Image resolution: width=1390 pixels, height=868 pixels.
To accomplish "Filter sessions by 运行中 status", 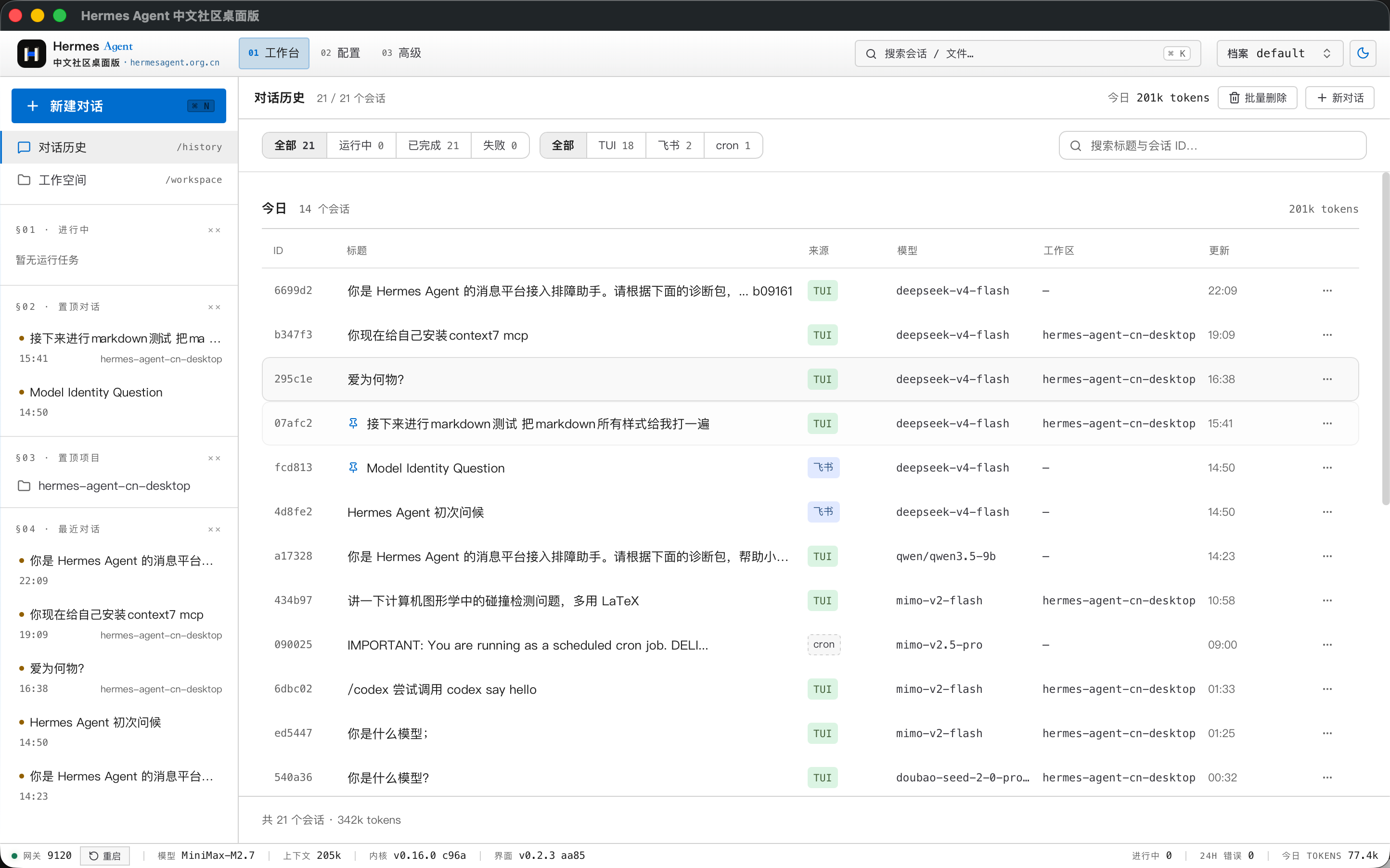I will tap(361, 146).
